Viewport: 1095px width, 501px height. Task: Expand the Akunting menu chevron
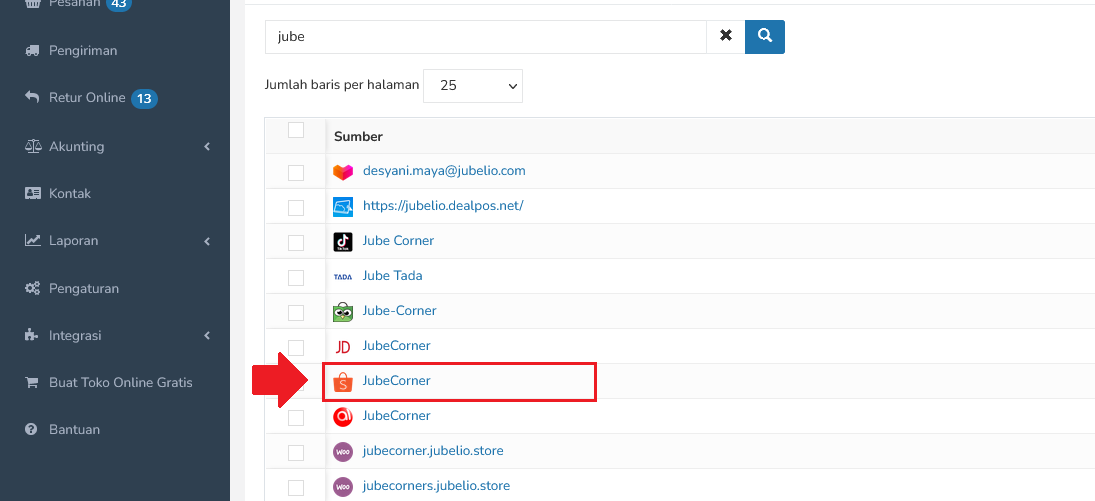click(207, 146)
